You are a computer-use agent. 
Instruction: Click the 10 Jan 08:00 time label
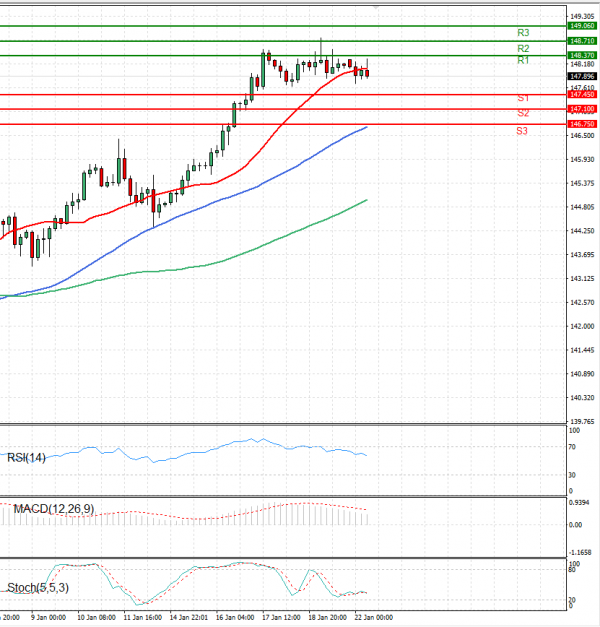tap(96, 618)
